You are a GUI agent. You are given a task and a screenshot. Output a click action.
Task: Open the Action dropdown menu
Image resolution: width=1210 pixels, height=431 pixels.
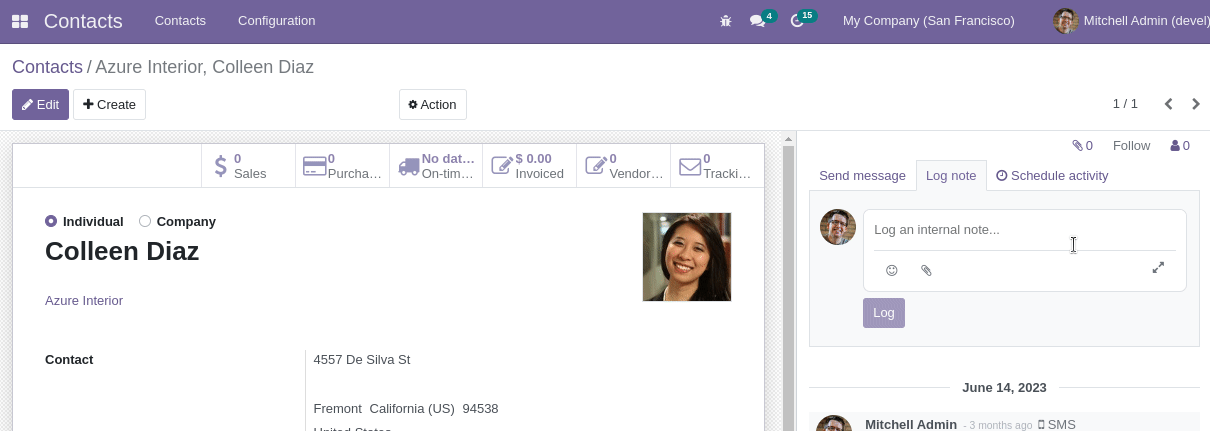tap(433, 104)
